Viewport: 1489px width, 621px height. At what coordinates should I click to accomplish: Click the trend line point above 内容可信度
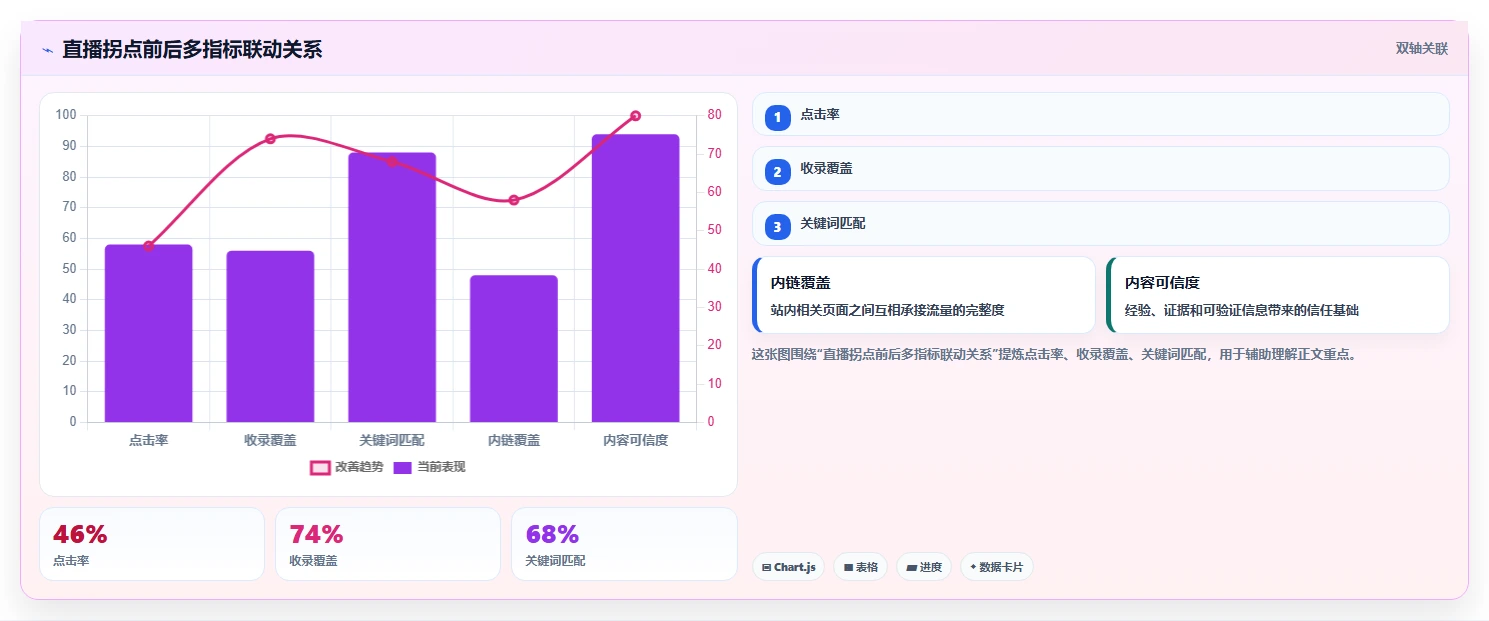coord(635,116)
